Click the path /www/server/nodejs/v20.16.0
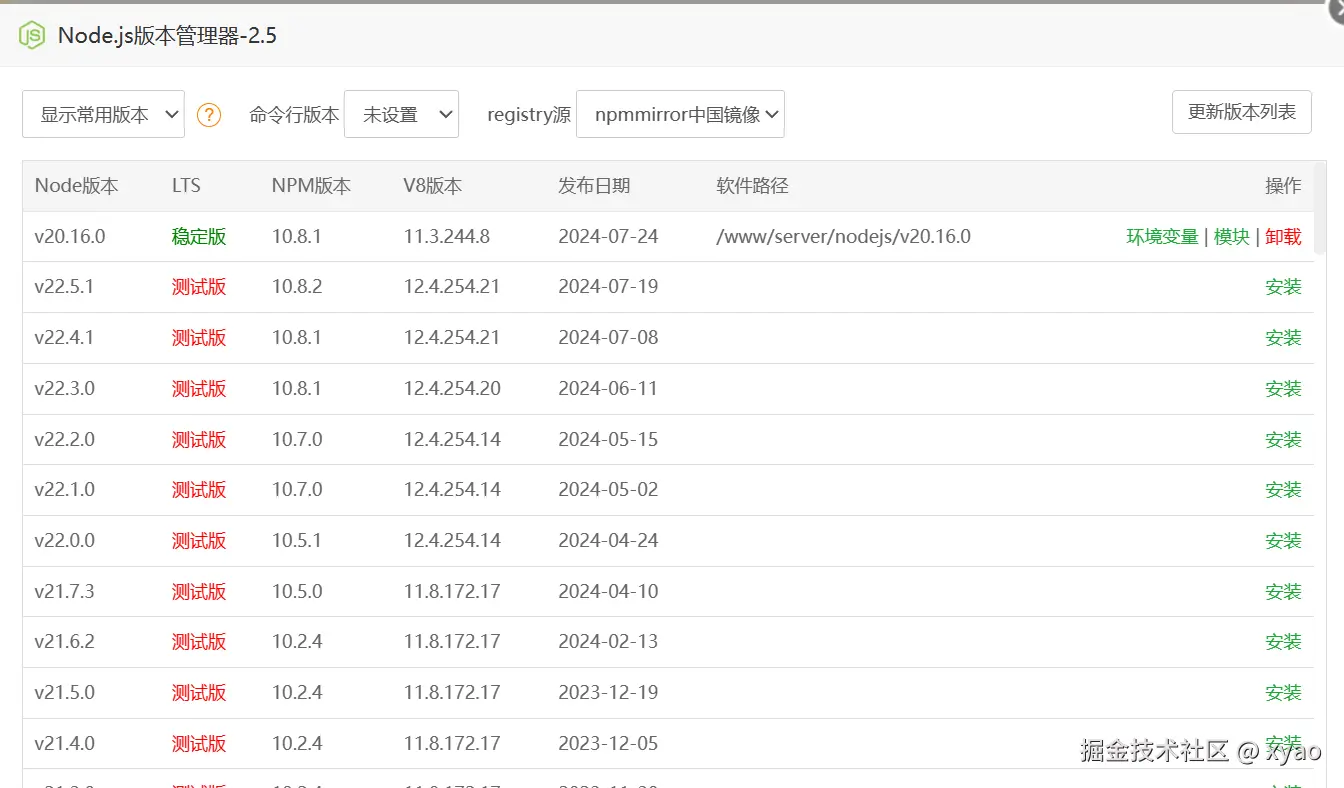This screenshot has height=788, width=1344. coord(843,237)
